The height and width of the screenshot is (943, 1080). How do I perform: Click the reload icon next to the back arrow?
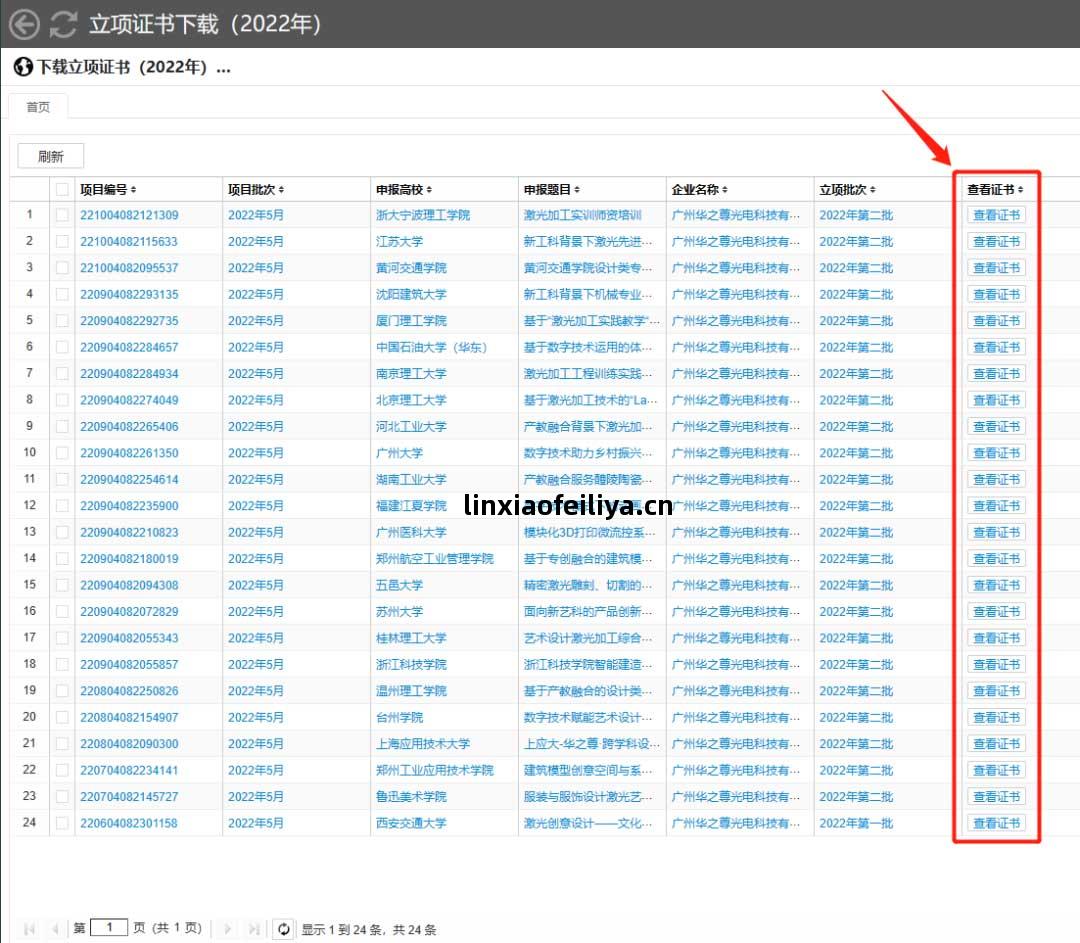pos(64,24)
